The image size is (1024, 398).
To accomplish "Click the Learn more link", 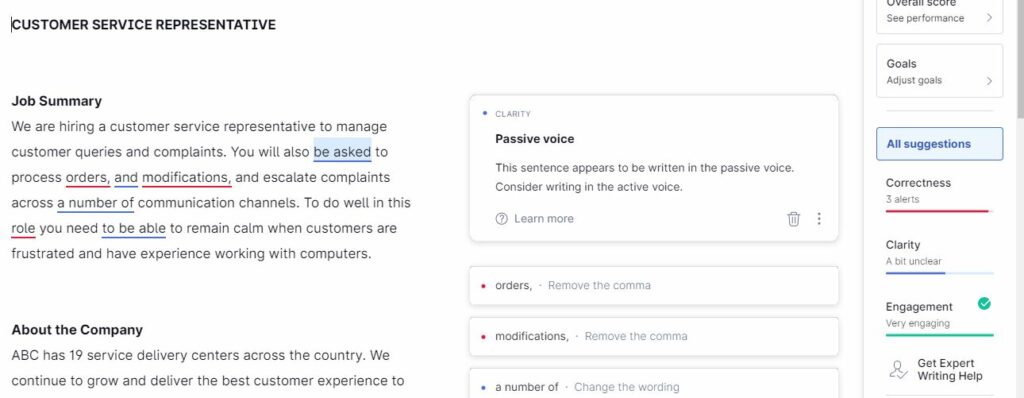I will tap(543, 219).
